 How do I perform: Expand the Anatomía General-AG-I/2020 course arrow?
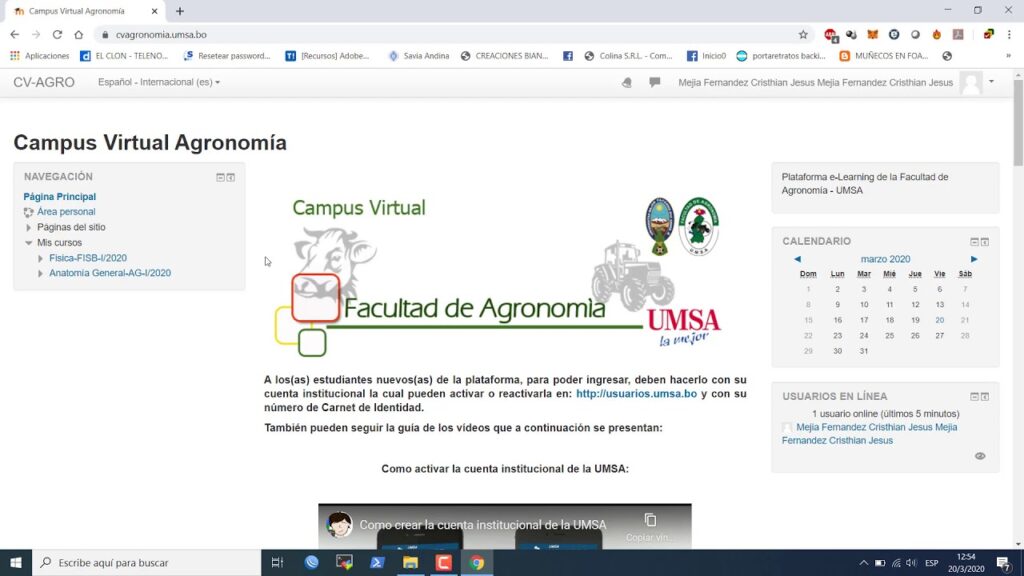pyautogui.click(x=40, y=273)
